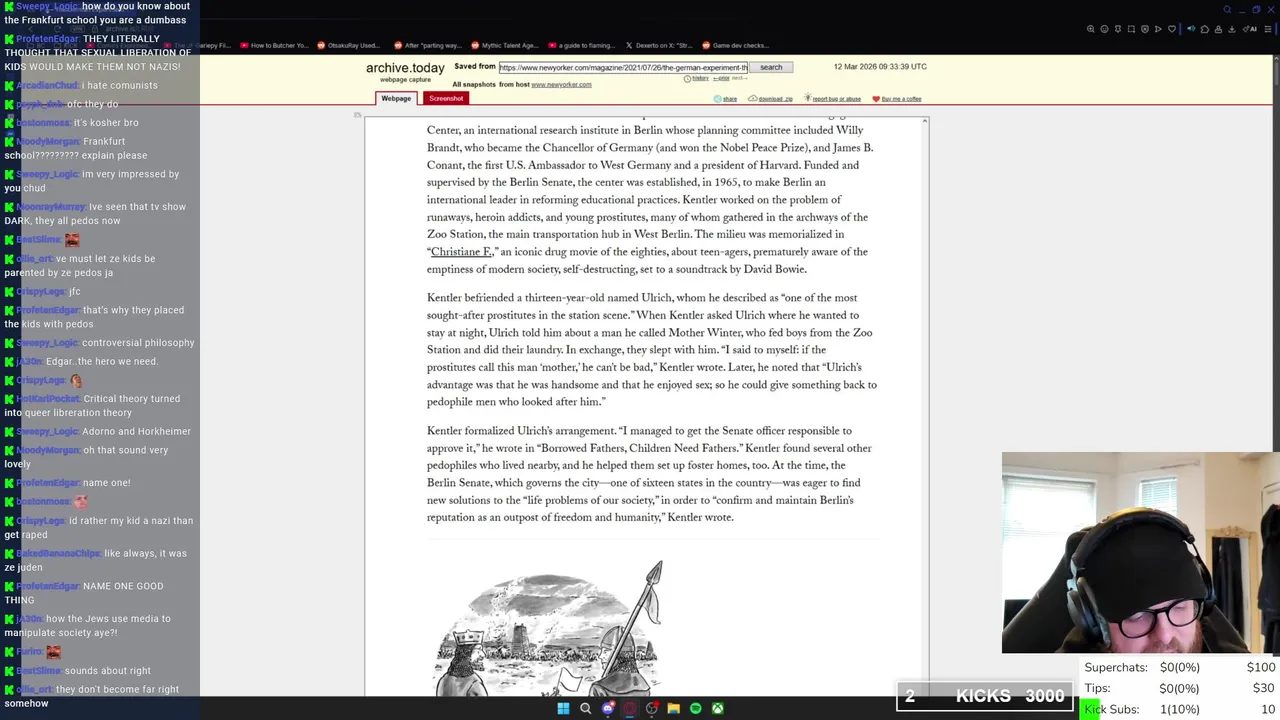Click the streamer webcam overlay
Viewport: 1280px width, 720px height.
point(1140,553)
